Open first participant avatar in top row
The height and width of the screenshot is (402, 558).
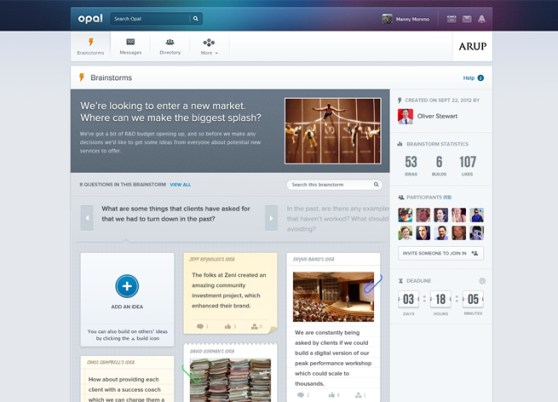pos(405,215)
